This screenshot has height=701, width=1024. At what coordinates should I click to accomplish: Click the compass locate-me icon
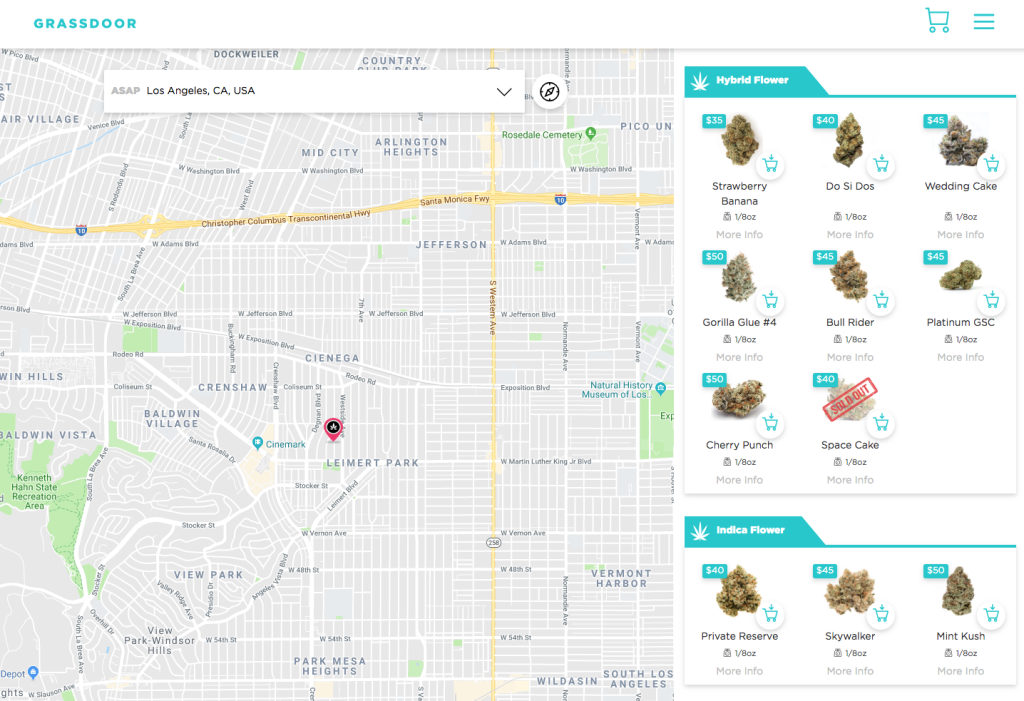(x=549, y=91)
